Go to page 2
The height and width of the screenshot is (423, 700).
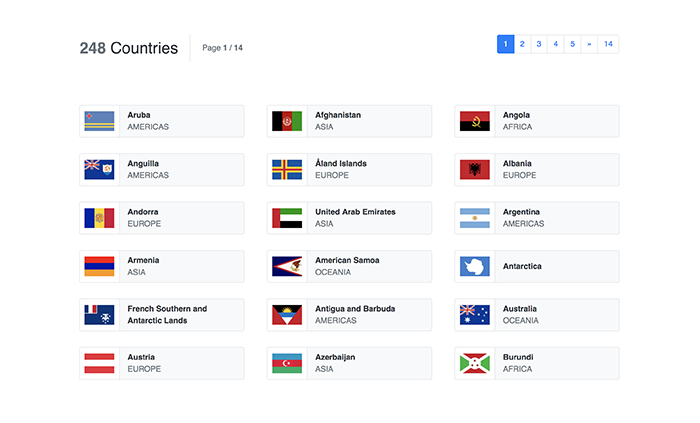522,44
